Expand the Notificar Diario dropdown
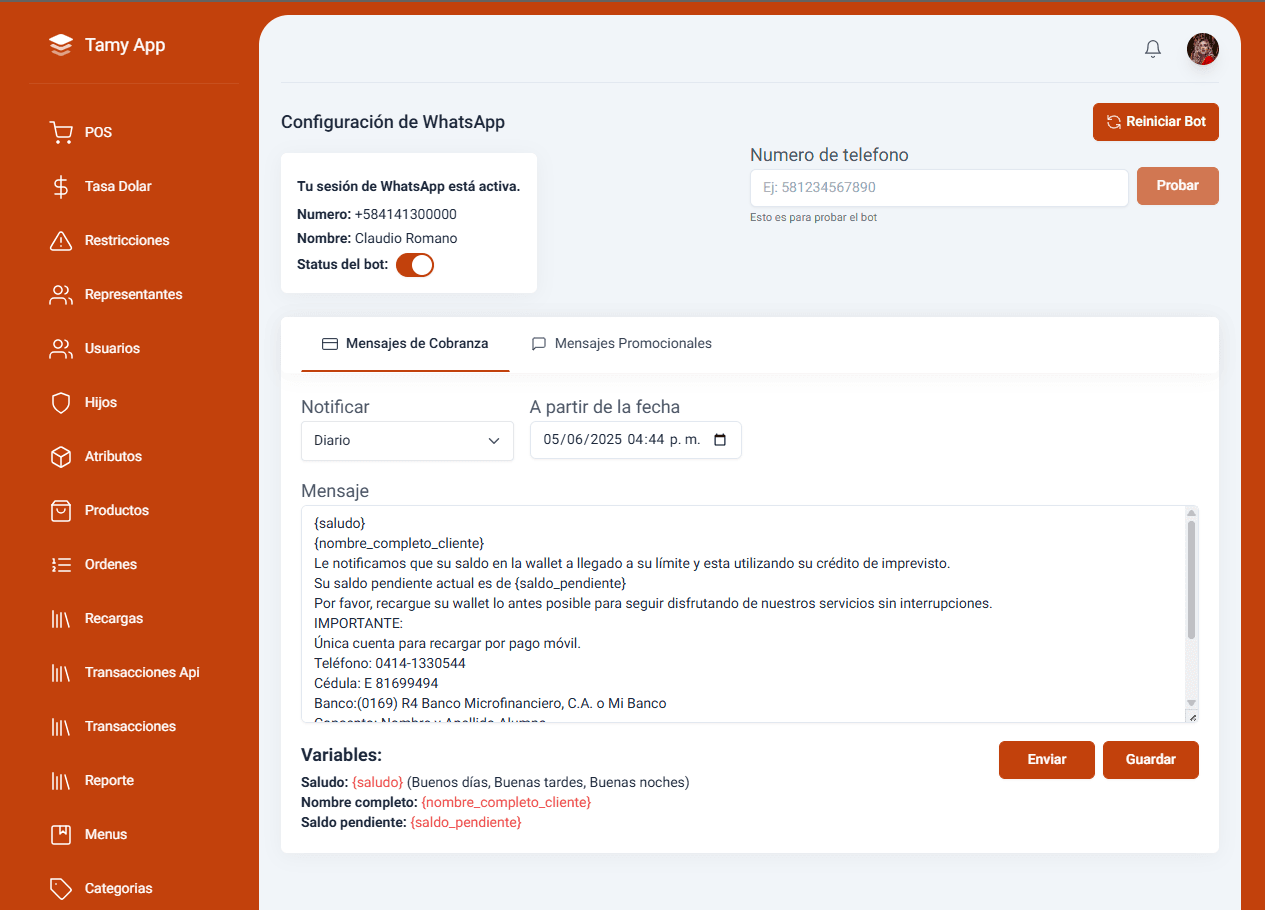 pyautogui.click(x=407, y=440)
